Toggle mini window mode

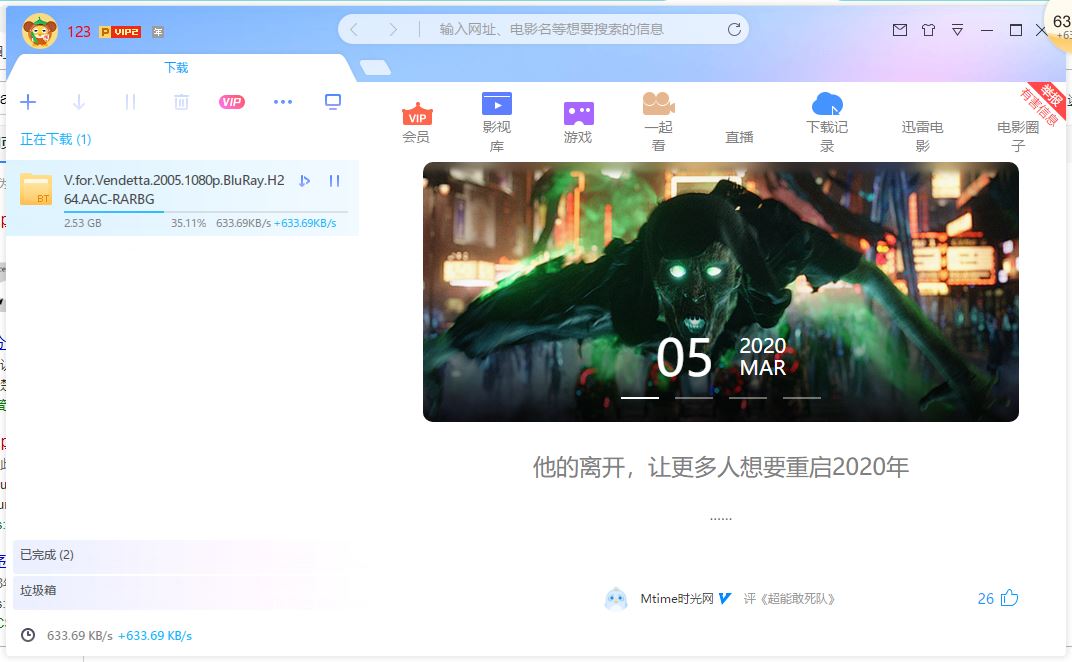(333, 101)
